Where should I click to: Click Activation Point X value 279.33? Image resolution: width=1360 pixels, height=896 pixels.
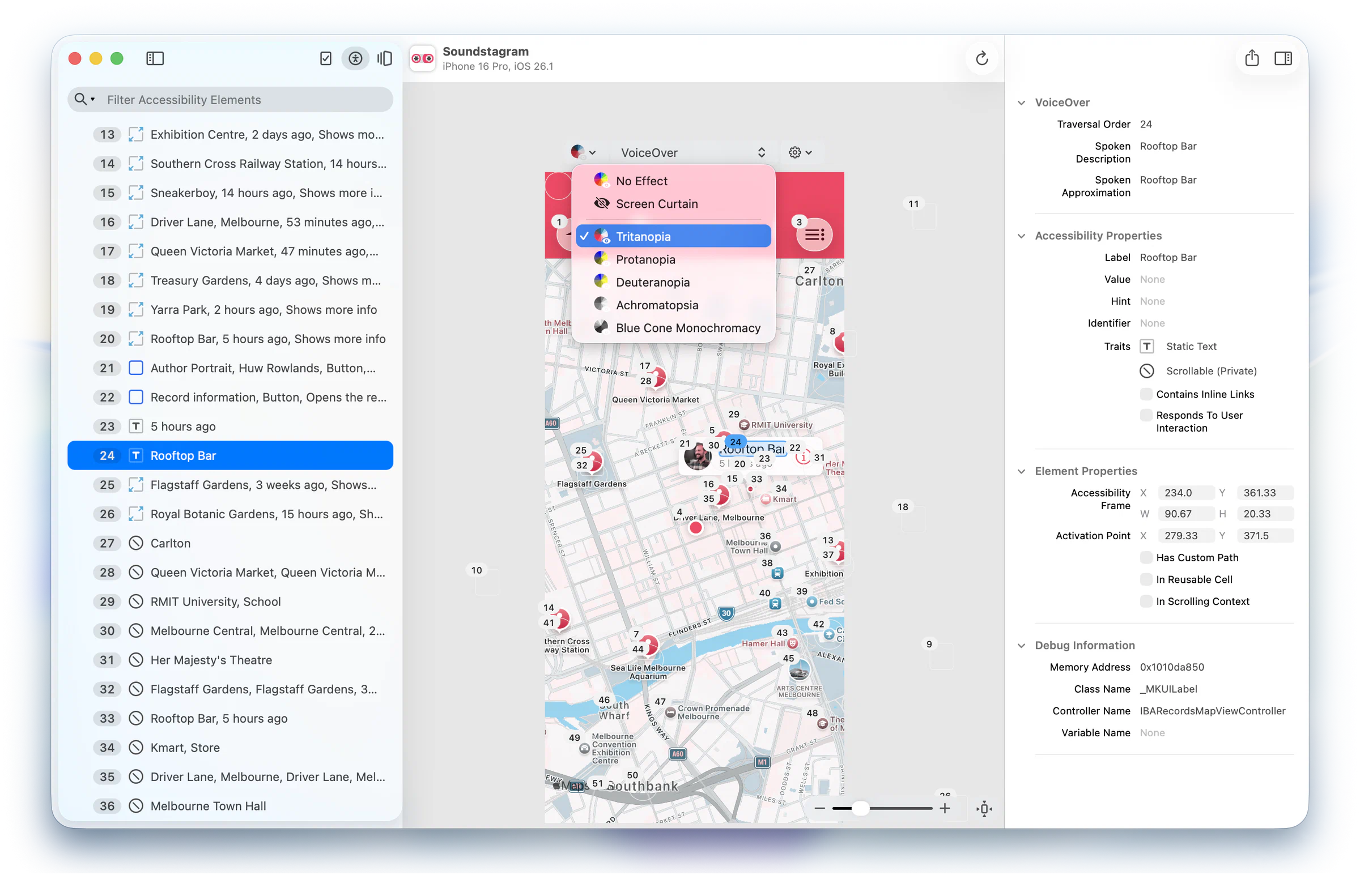(x=1185, y=535)
